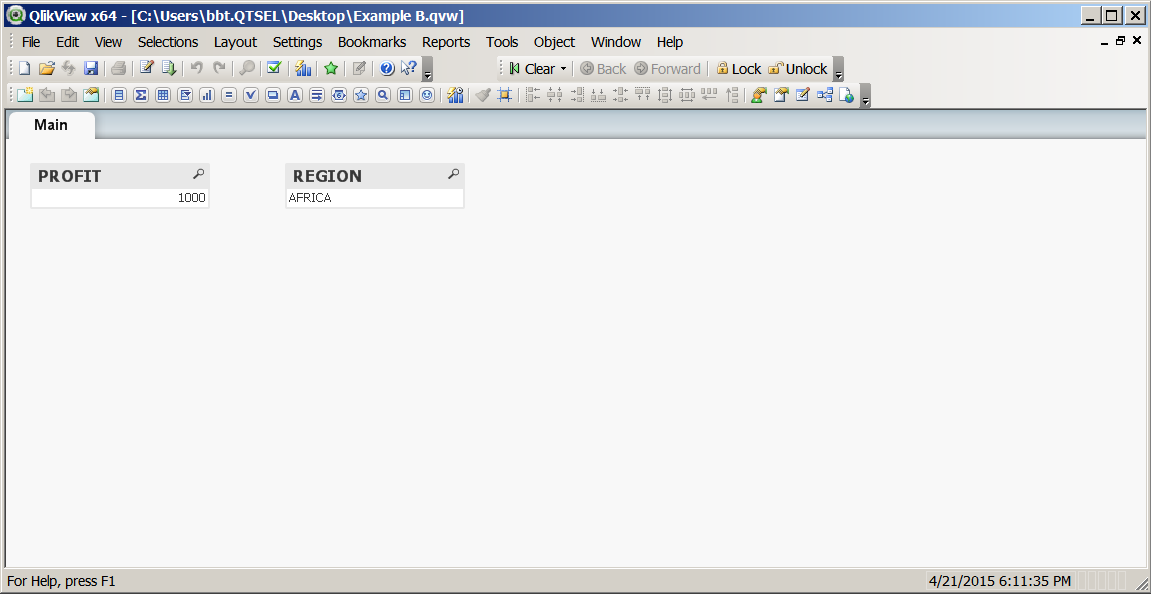The image size is (1151, 595).
Task: Create a Current Selections Box icon
Action: pos(251,95)
